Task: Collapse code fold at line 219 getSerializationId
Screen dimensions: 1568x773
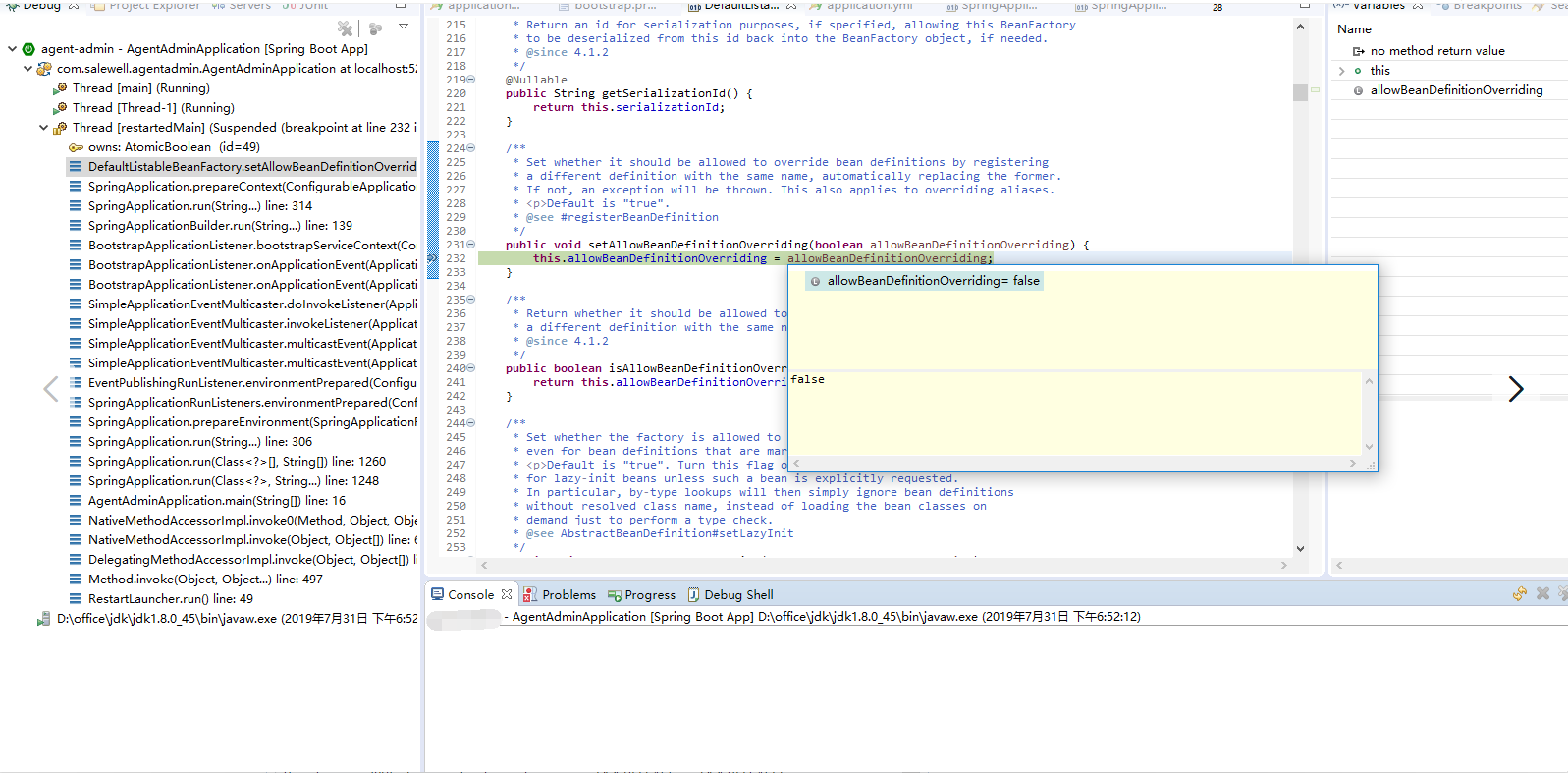Action: tap(471, 80)
